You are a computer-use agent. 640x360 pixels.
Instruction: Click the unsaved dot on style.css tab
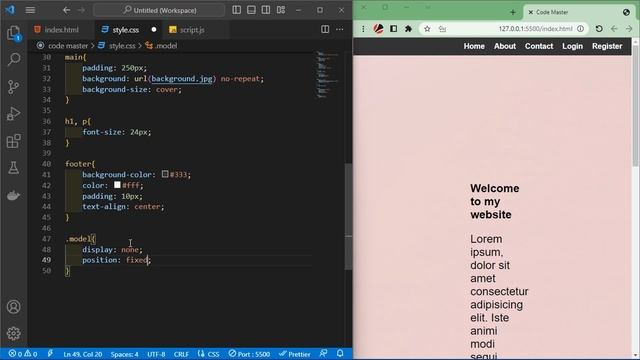click(154, 29)
